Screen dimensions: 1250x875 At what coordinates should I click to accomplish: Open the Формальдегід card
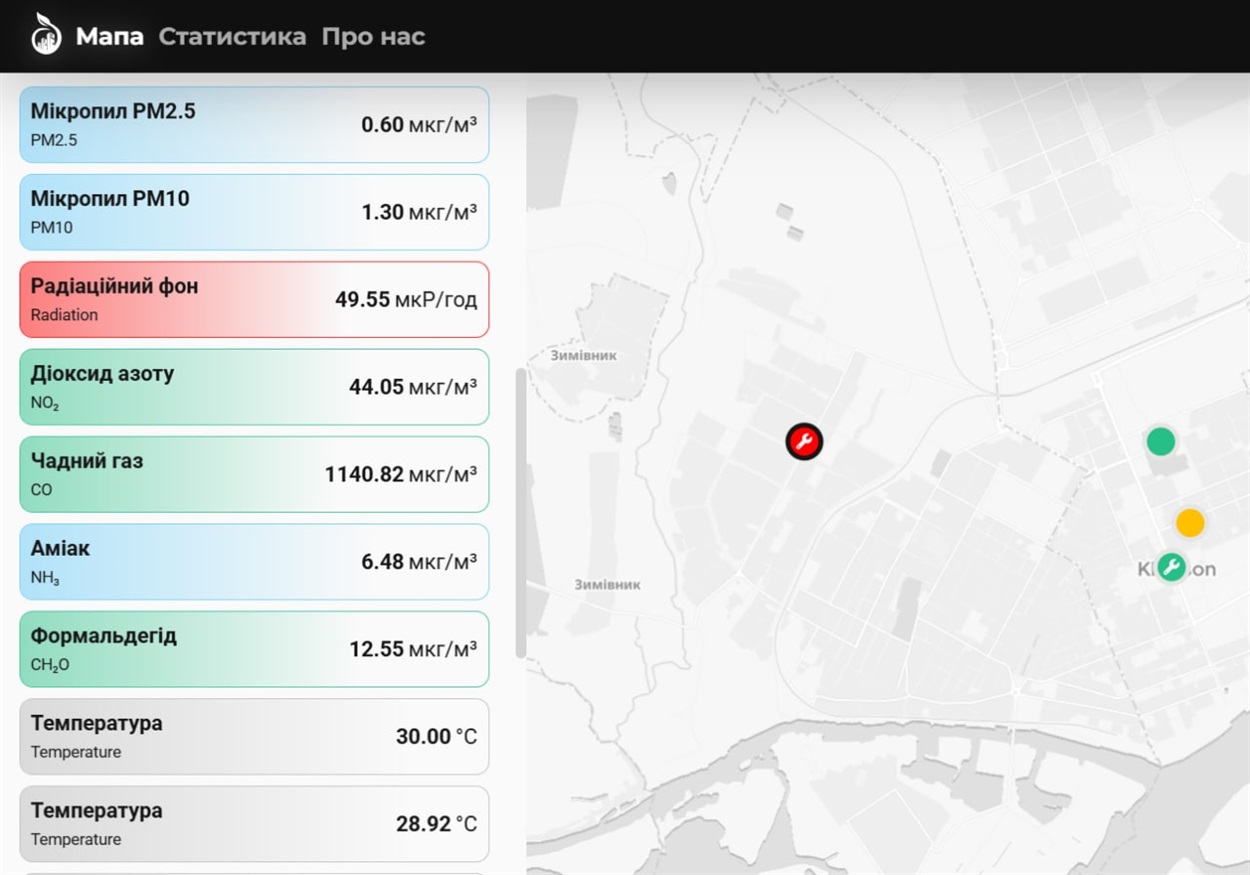coord(254,649)
